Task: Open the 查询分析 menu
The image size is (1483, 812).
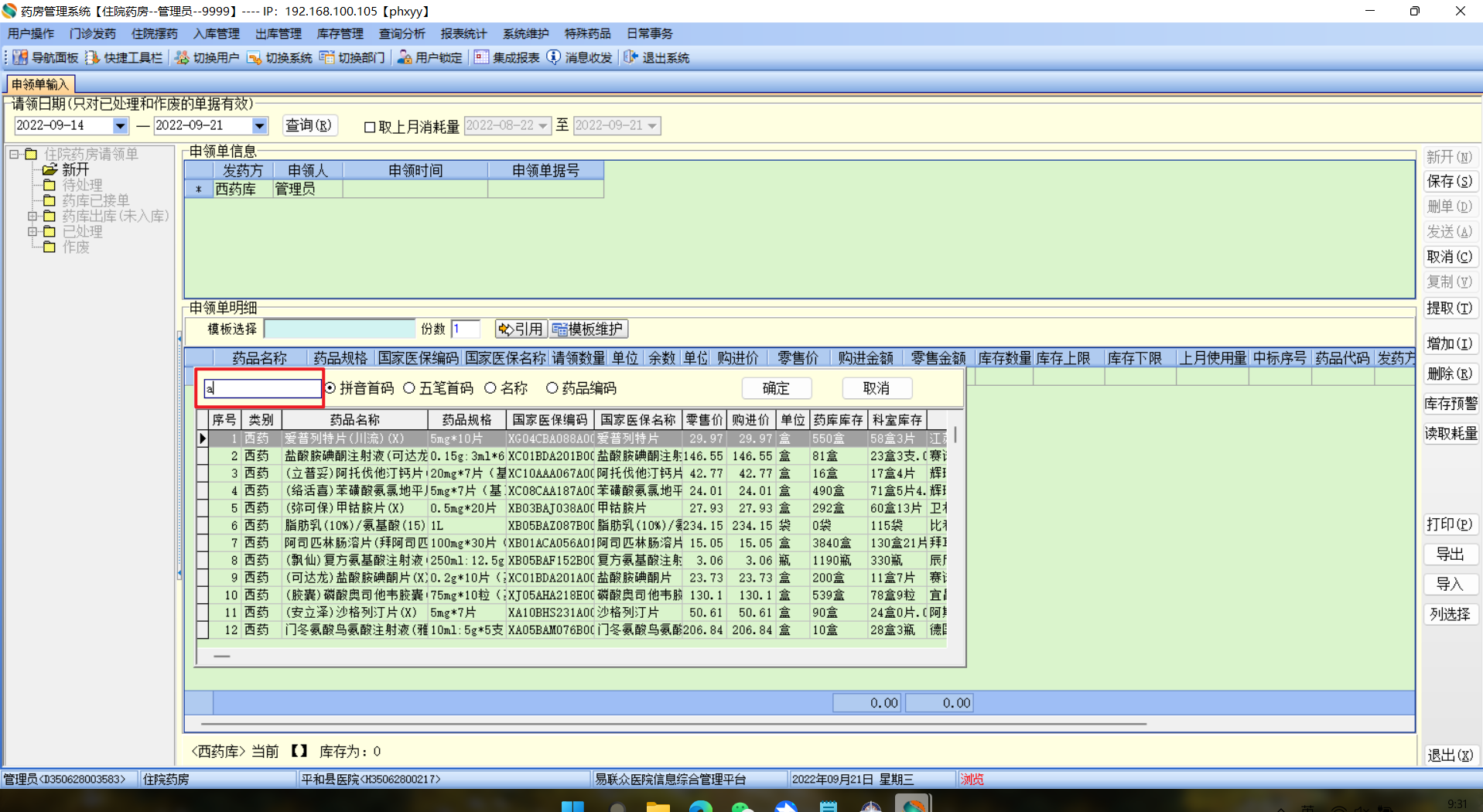Action: pos(402,33)
